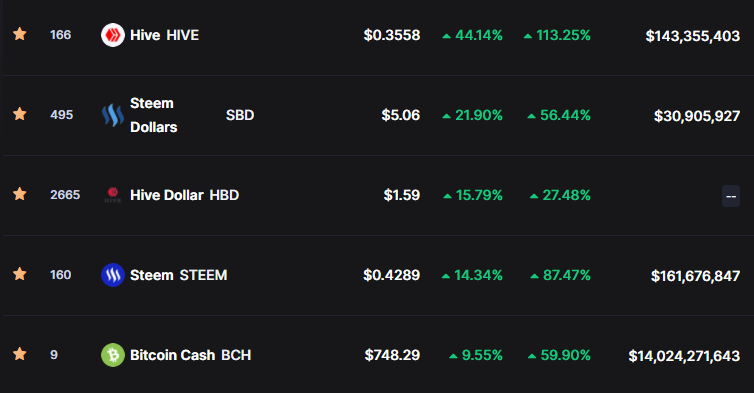Click the Steem Dollars wave logo
The height and width of the screenshot is (393, 754).
click(x=113, y=115)
